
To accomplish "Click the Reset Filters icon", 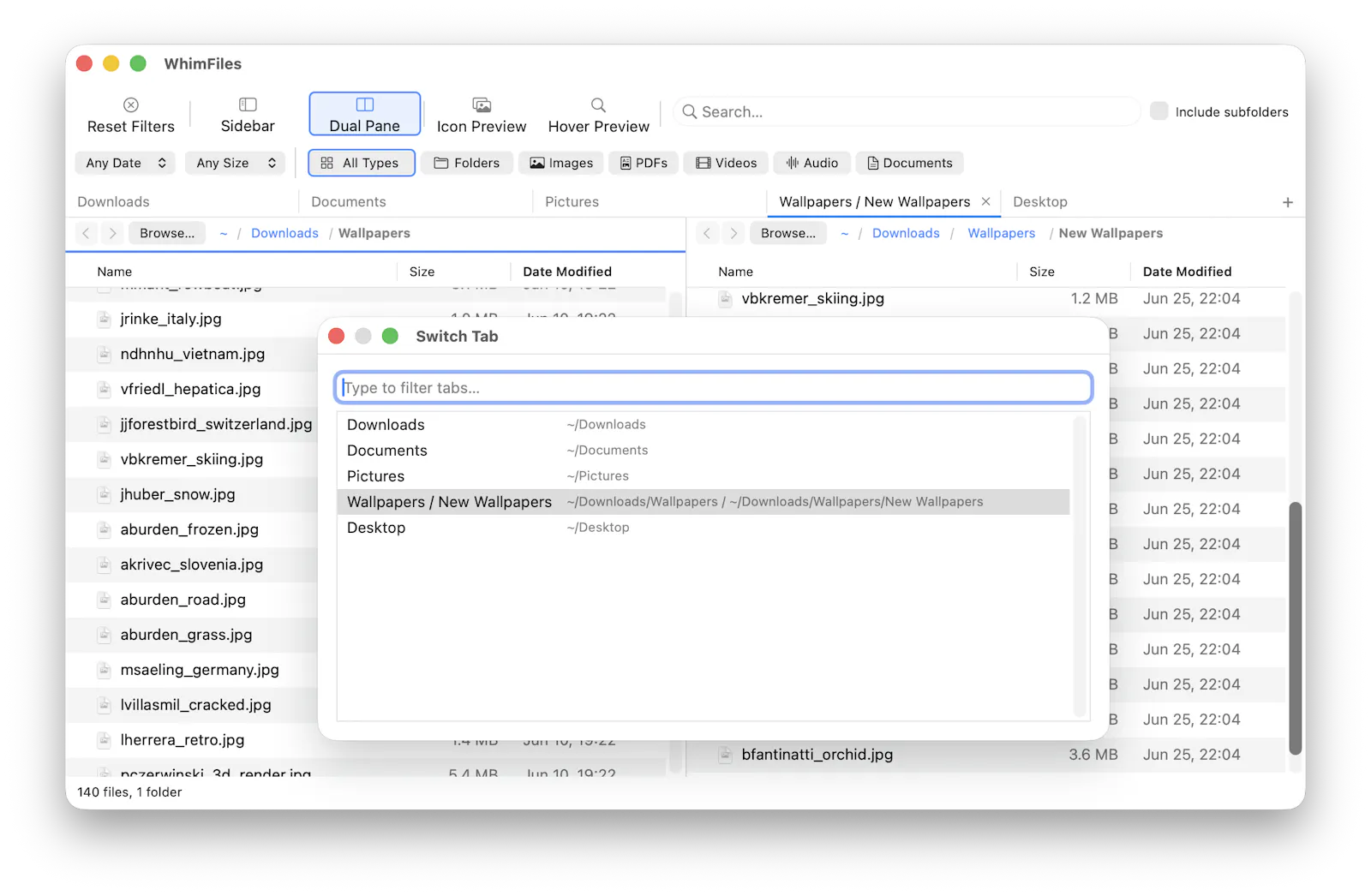I will [x=131, y=105].
